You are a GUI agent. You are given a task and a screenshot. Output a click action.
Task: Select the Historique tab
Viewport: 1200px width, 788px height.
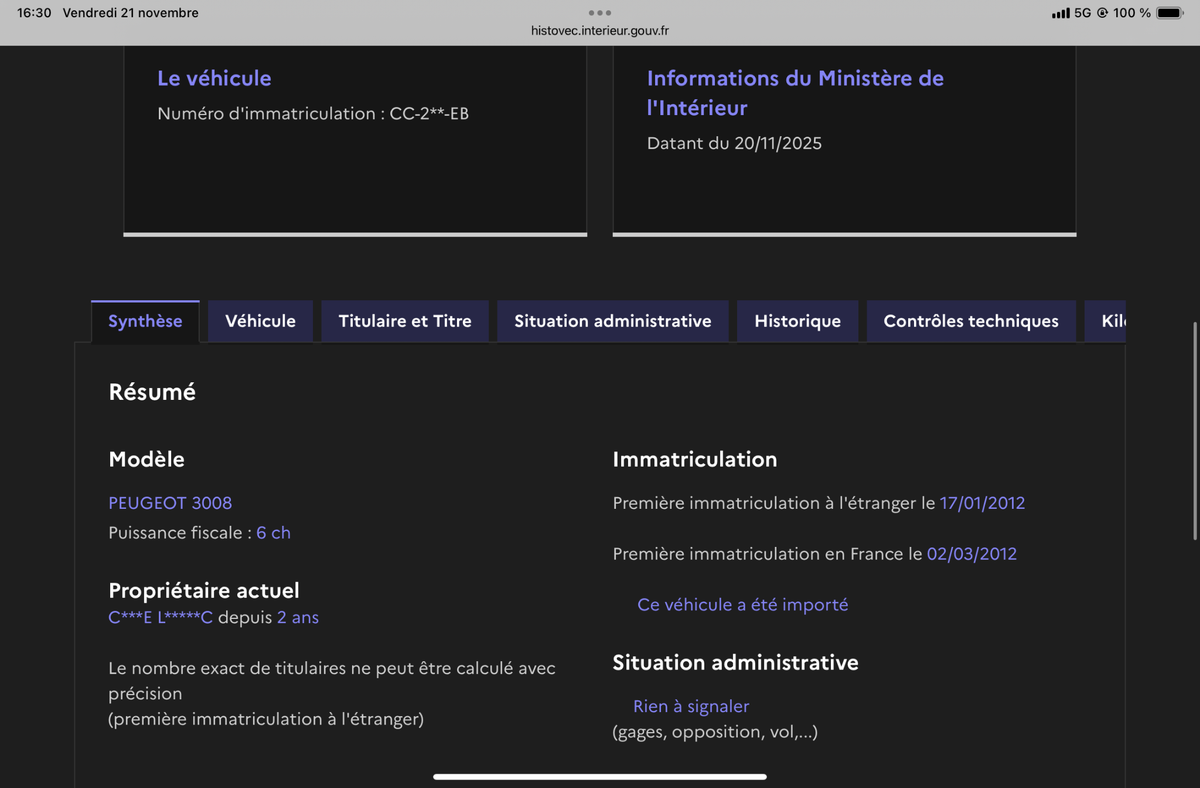797,321
